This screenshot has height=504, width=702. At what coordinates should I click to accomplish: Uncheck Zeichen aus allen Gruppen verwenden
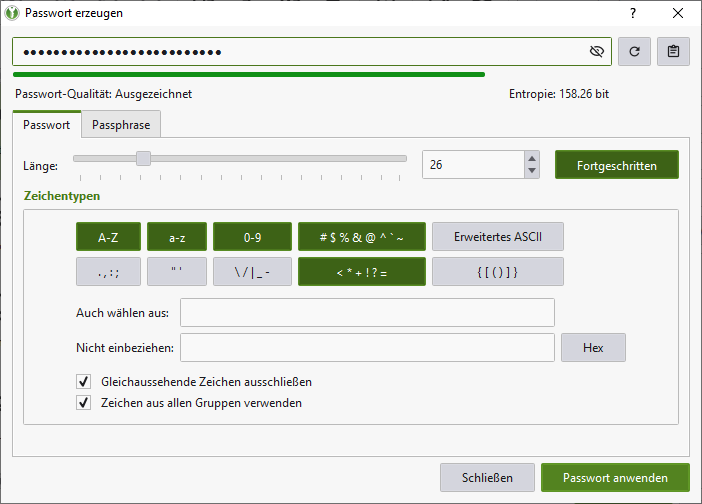tap(83, 403)
